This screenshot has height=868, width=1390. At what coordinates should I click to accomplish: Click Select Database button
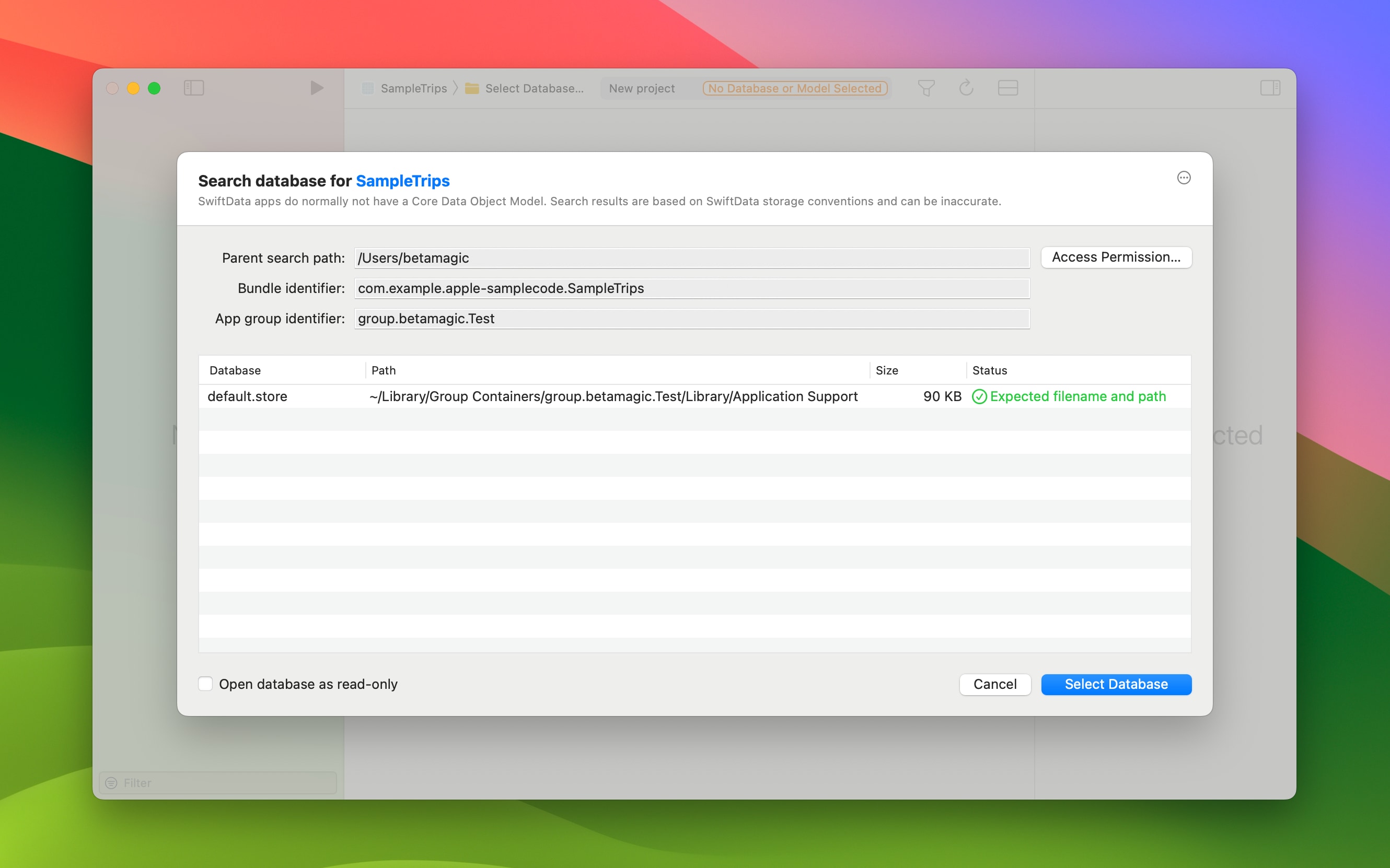pyautogui.click(x=1116, y=684)
